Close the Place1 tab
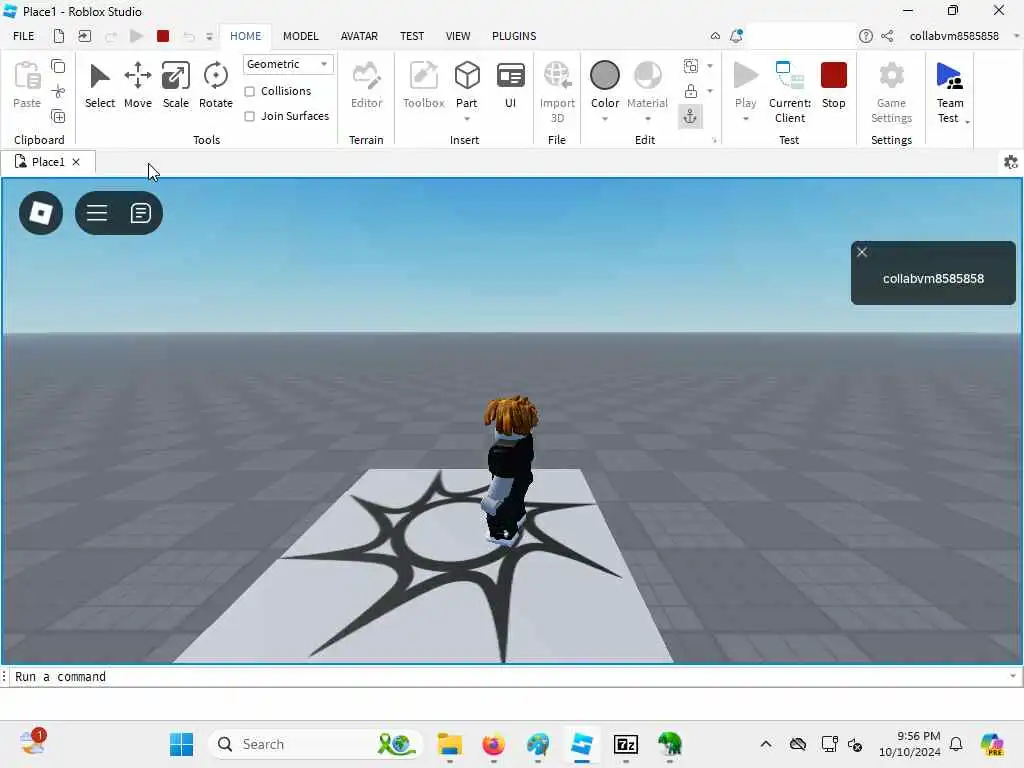The height and width of the screenshot is (768, 1024). click(76, 162)
